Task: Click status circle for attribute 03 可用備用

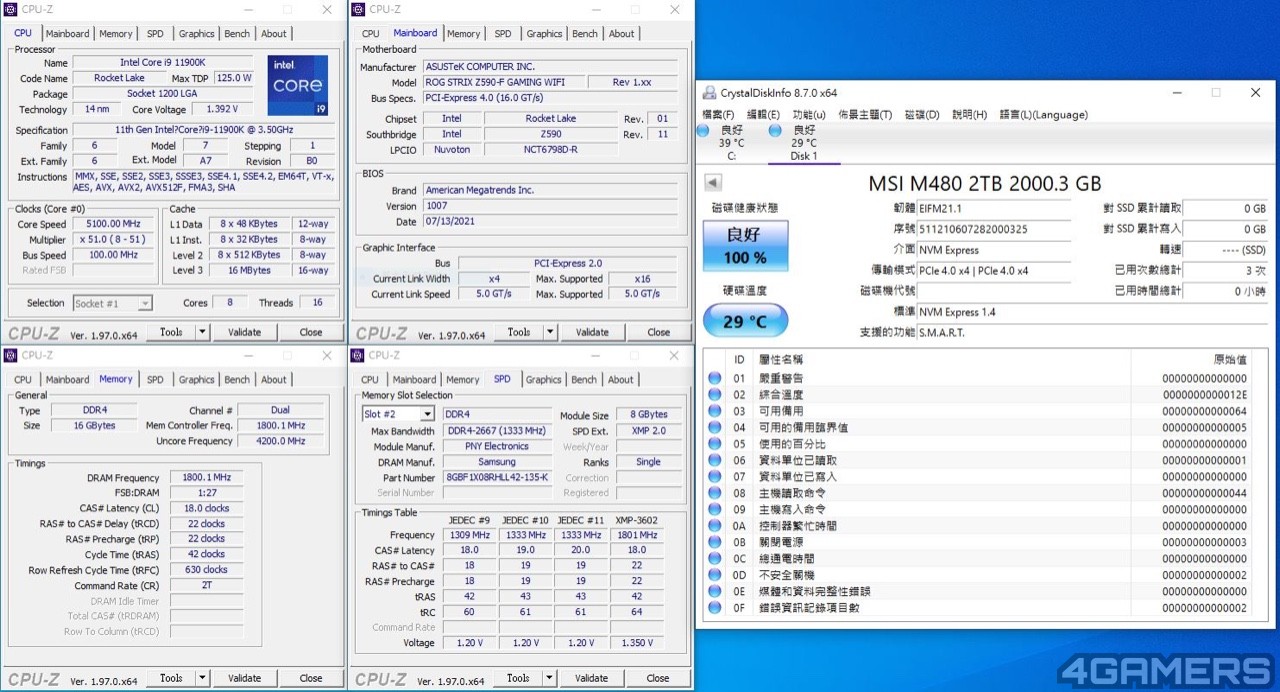Action: click(715, 411)
